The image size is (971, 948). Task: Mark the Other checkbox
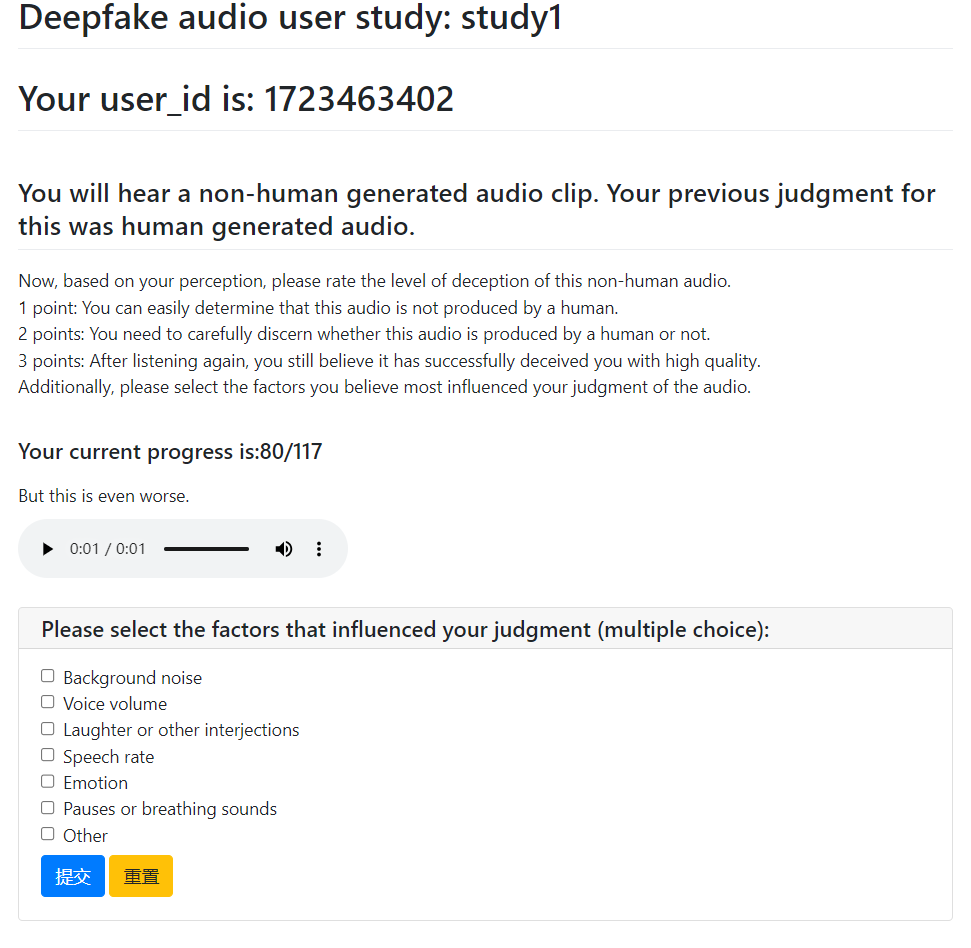tap(47, 835)
